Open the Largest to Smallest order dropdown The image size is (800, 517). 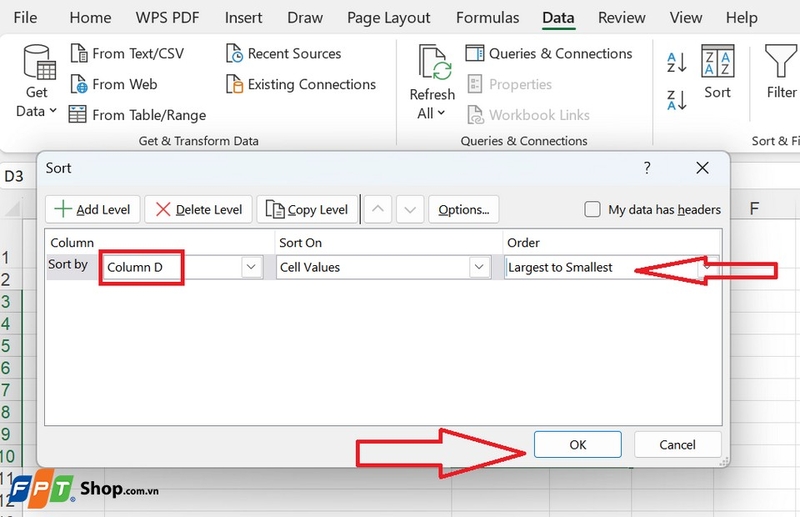(x=707, y=267)
